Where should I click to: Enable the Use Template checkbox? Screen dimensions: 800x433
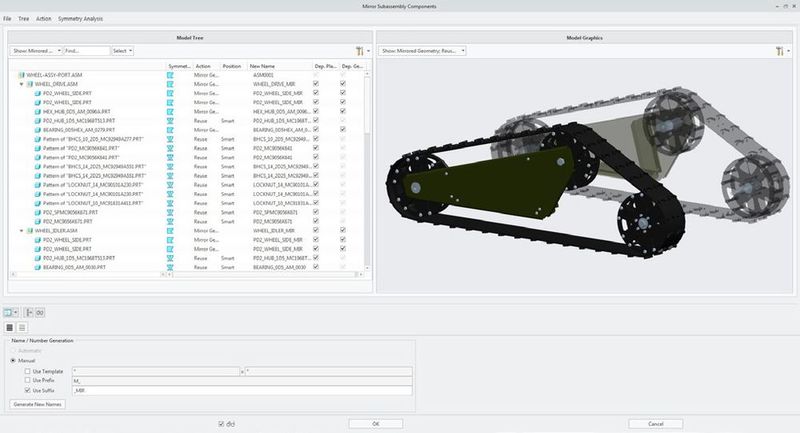27,370
